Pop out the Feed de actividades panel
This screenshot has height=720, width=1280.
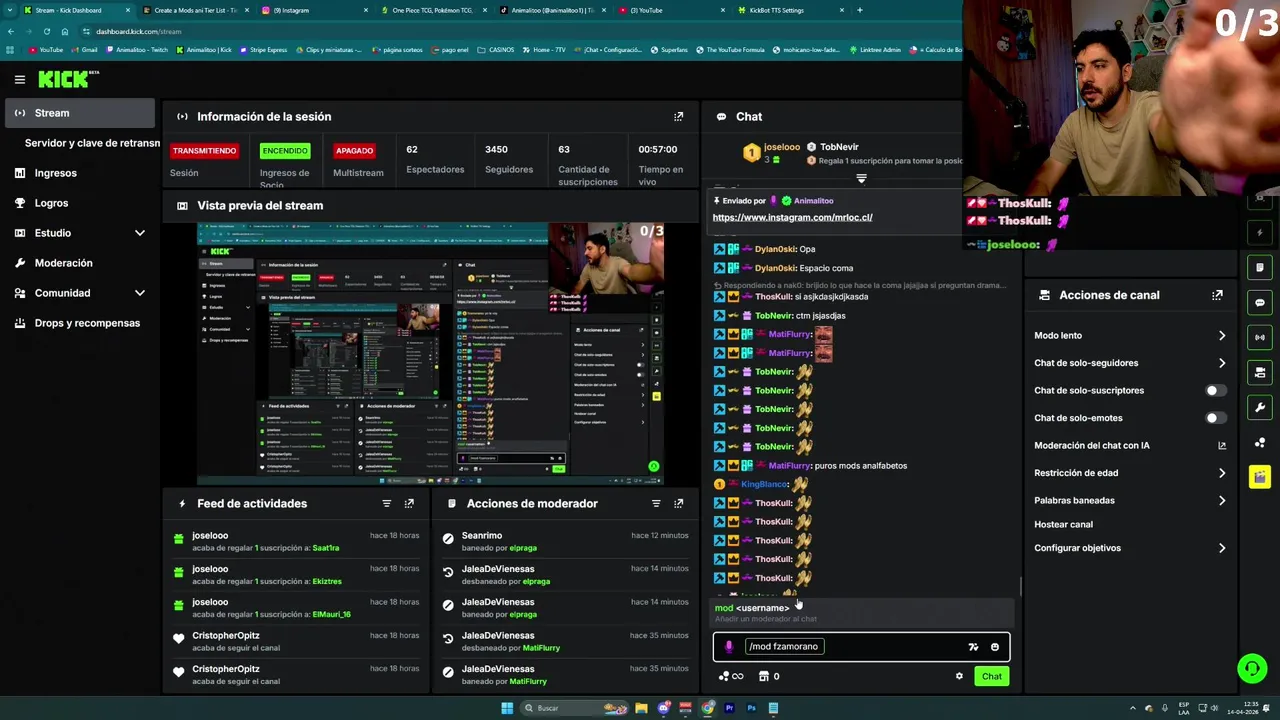tap(409, 504)
